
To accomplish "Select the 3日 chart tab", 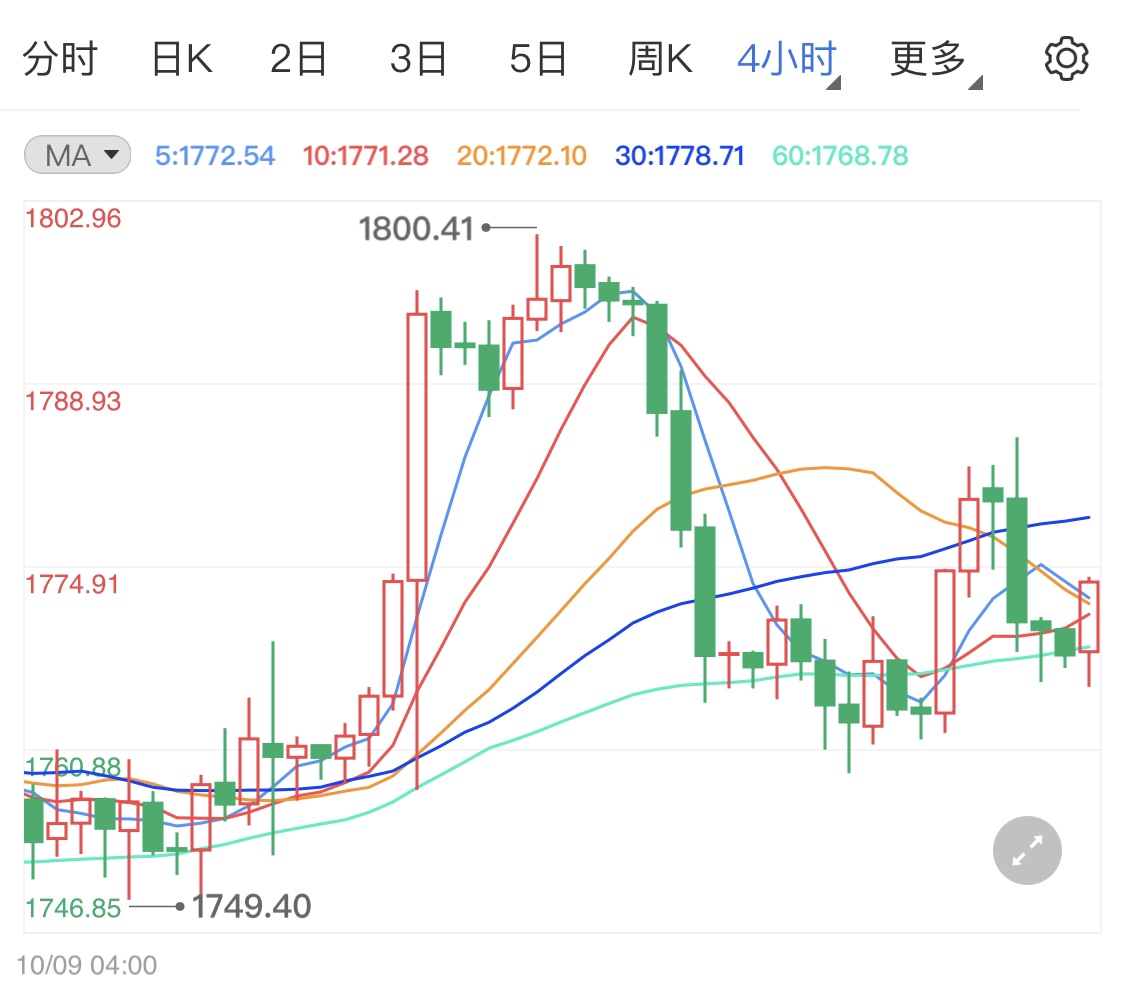I will click(418, 59).
